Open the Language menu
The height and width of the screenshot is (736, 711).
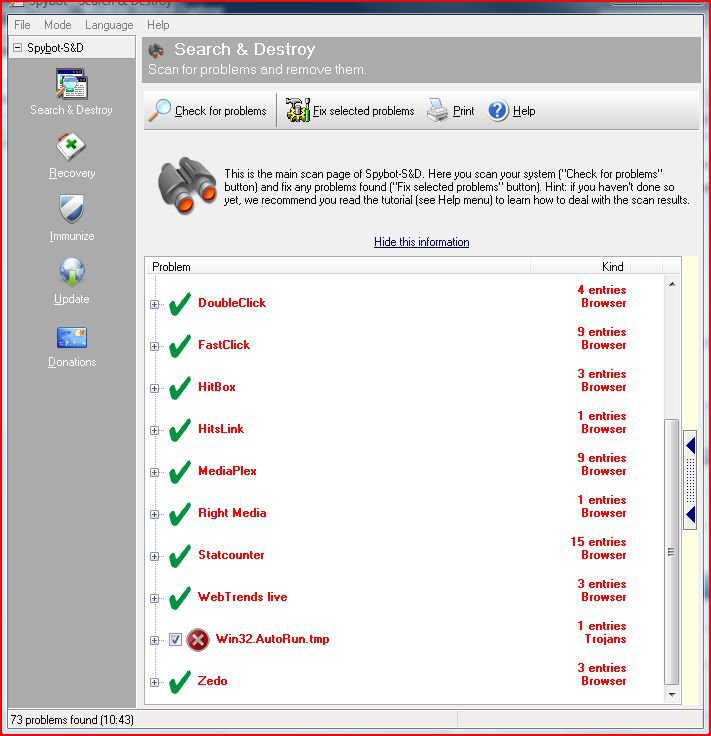tap(109, 25)
